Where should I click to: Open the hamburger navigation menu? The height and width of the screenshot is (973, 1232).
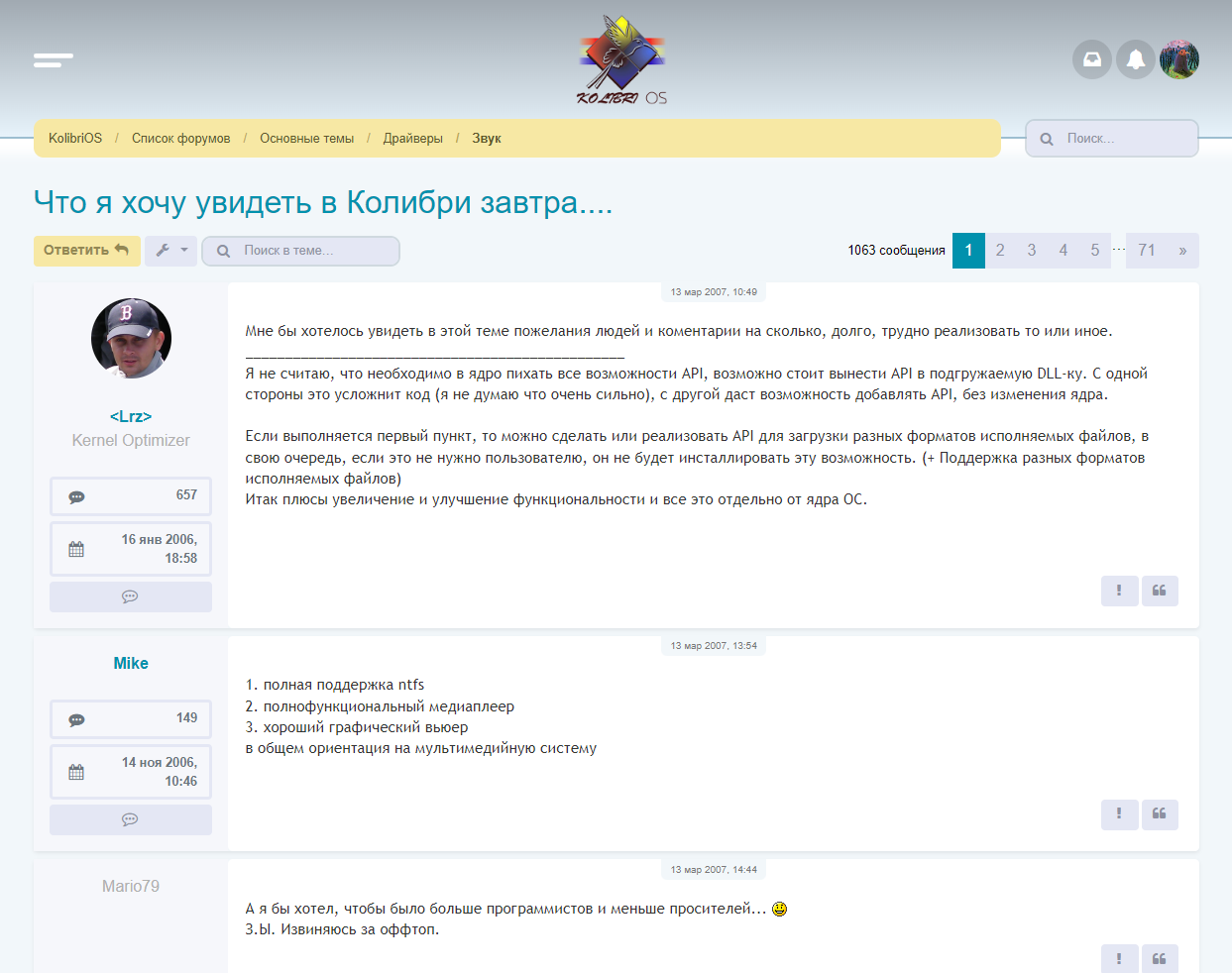(x=53, y=59)
